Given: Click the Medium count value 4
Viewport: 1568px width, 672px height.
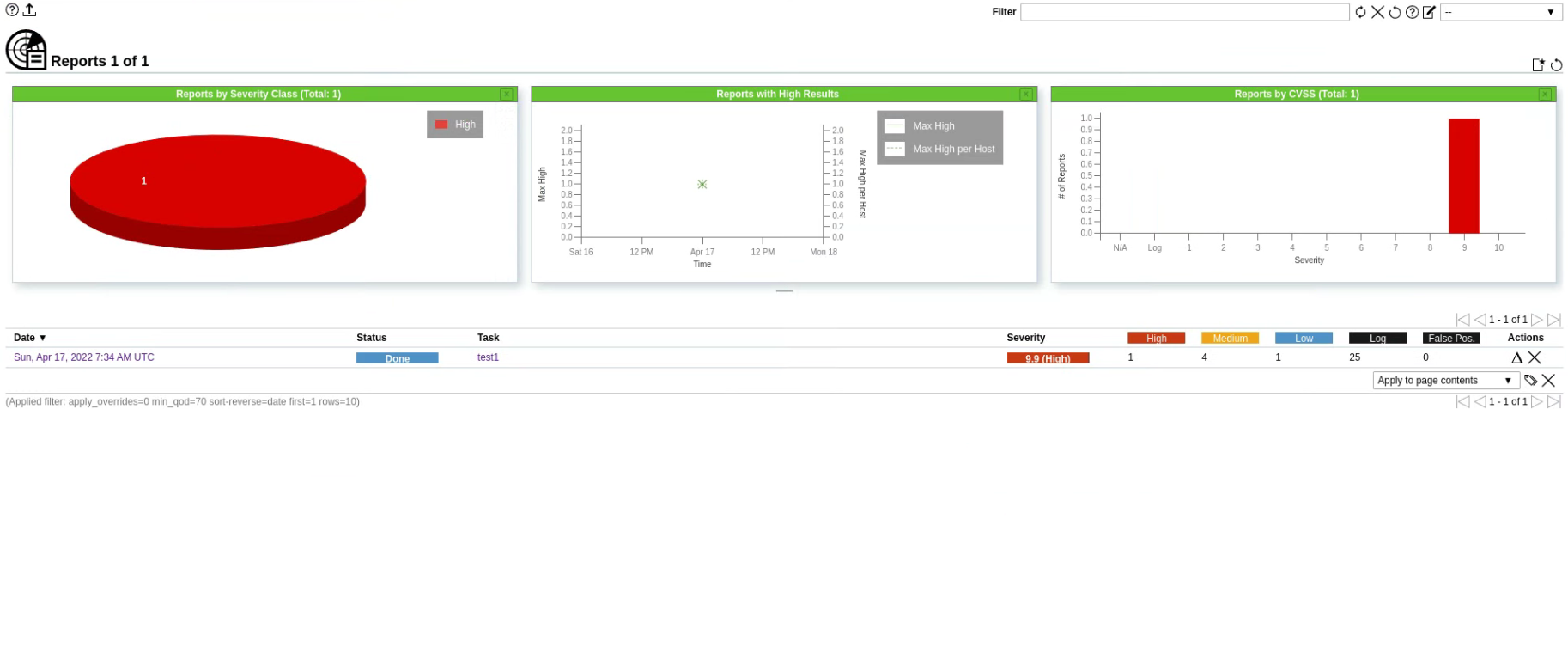Looking at the screenshot, I should [1204, 357].
